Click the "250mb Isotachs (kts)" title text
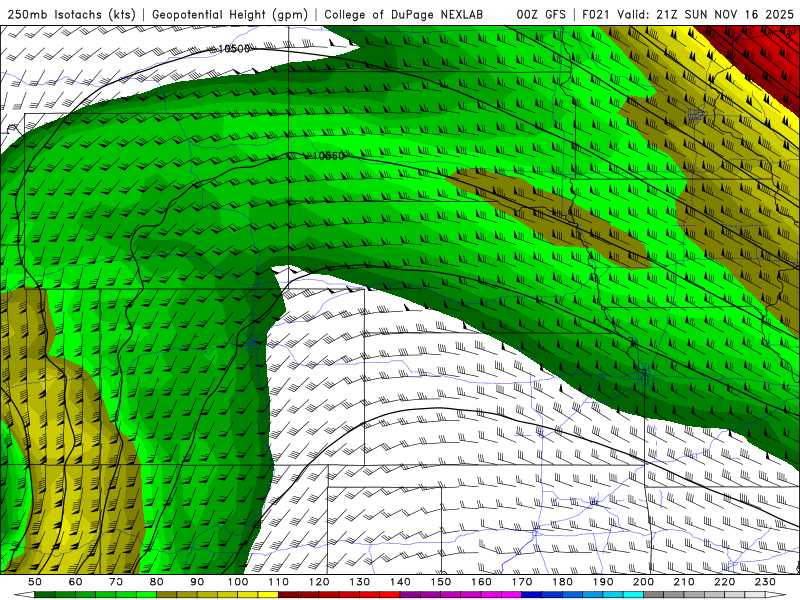Image resolution: width=800 pixels, height=600 pixels. tap(71, 15)
